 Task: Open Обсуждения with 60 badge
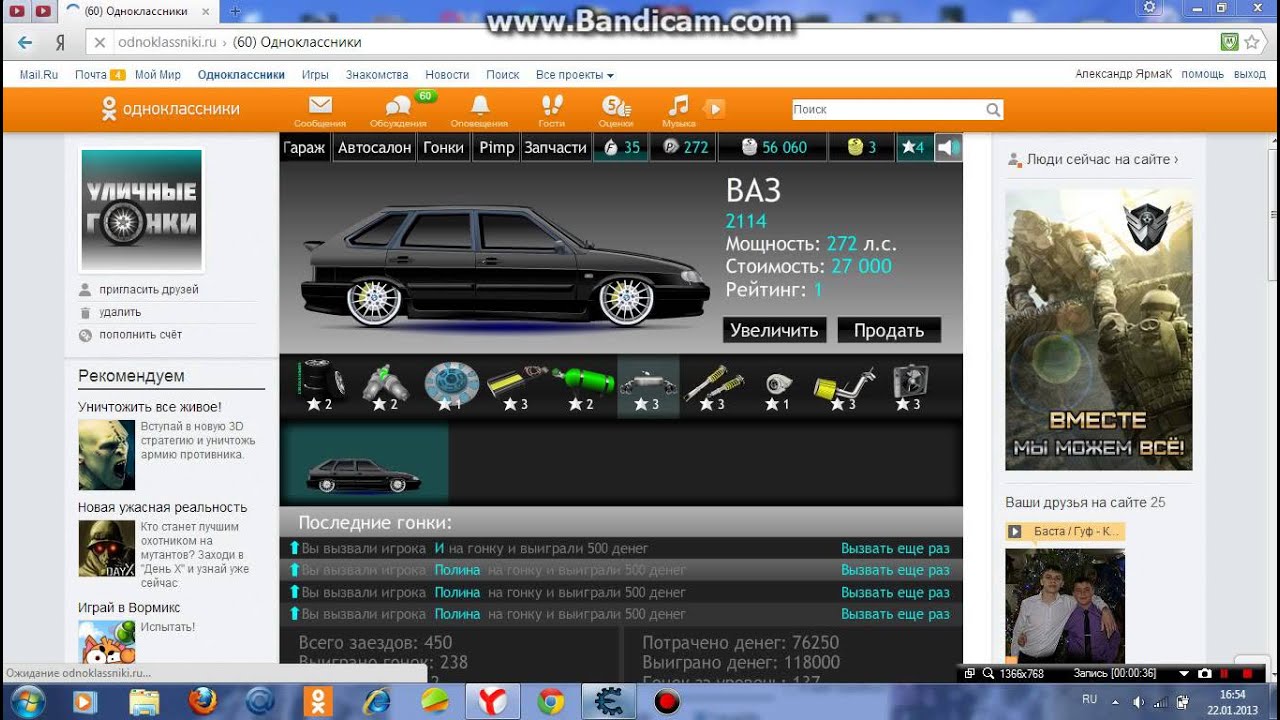pyautogui.click(x=398, y=111)
